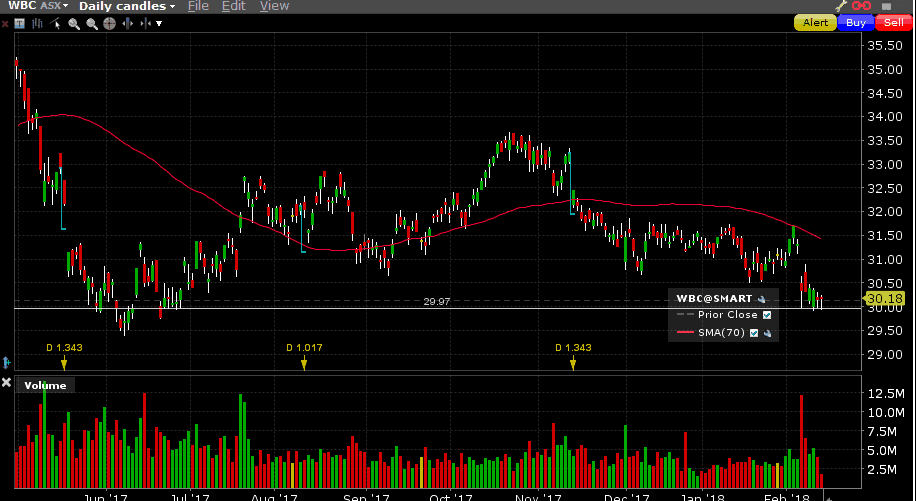Click the second magnifier zoom icon

[x=92, y=23]
